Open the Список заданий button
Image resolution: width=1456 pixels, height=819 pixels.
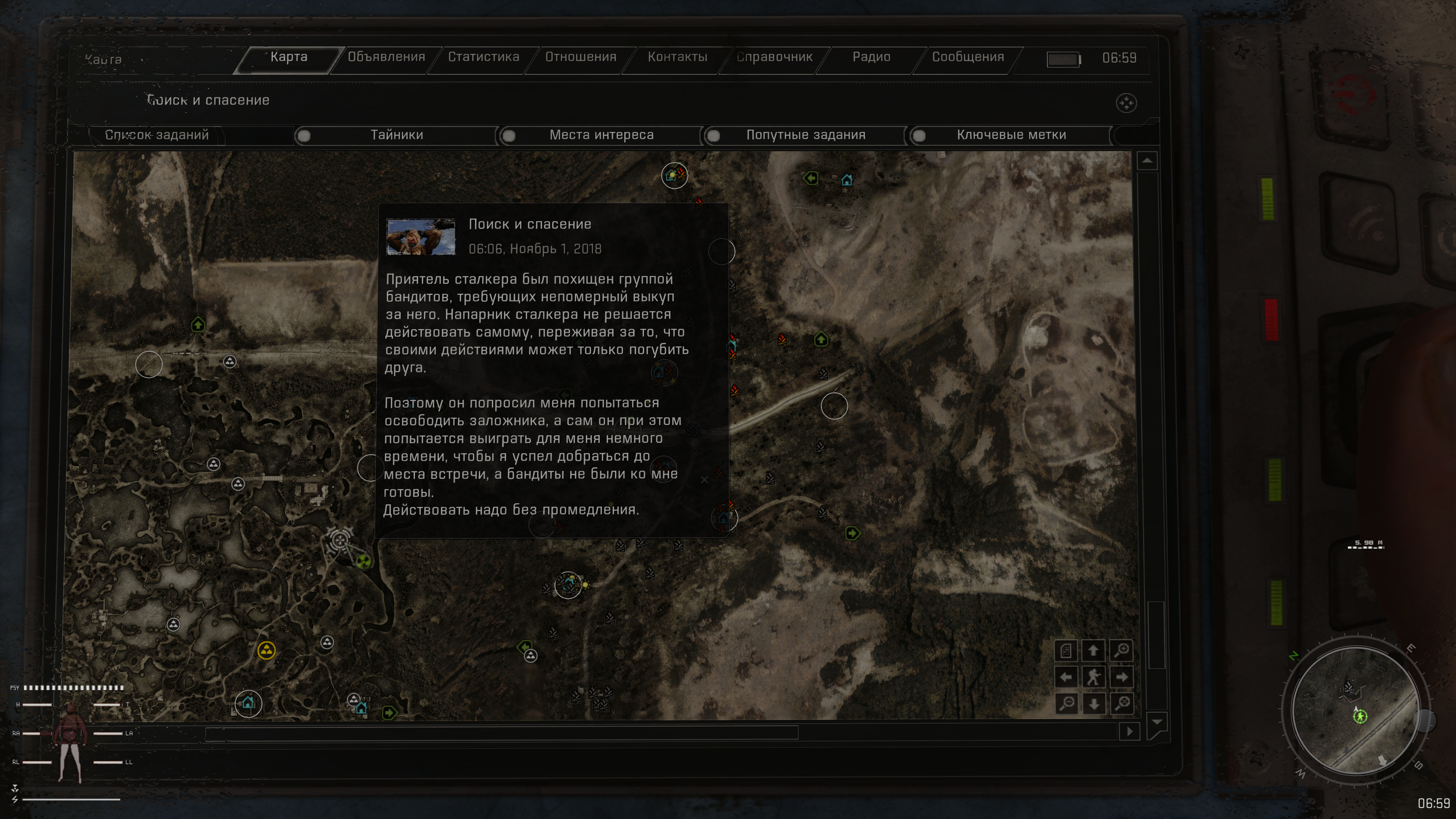pos(157,135)
